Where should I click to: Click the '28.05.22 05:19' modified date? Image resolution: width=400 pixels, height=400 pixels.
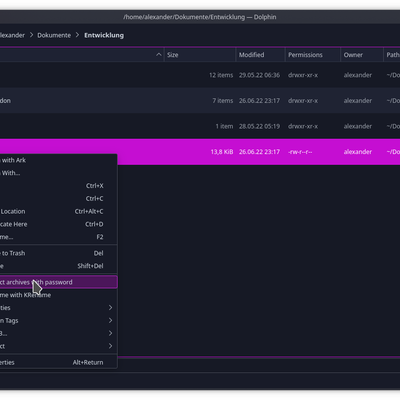pyautogui.click(x=259, y=126)
